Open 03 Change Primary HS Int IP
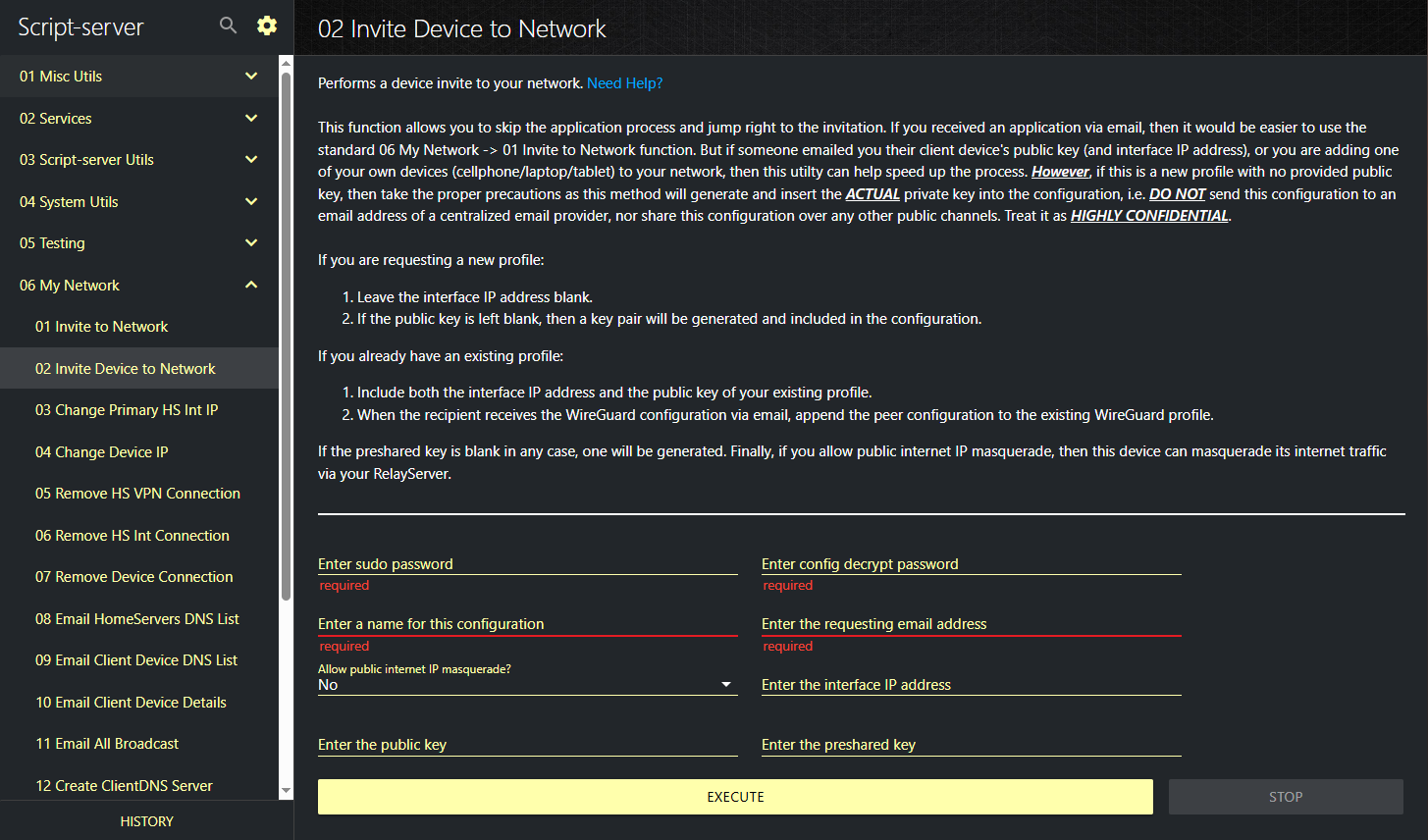 pos(127,410)
